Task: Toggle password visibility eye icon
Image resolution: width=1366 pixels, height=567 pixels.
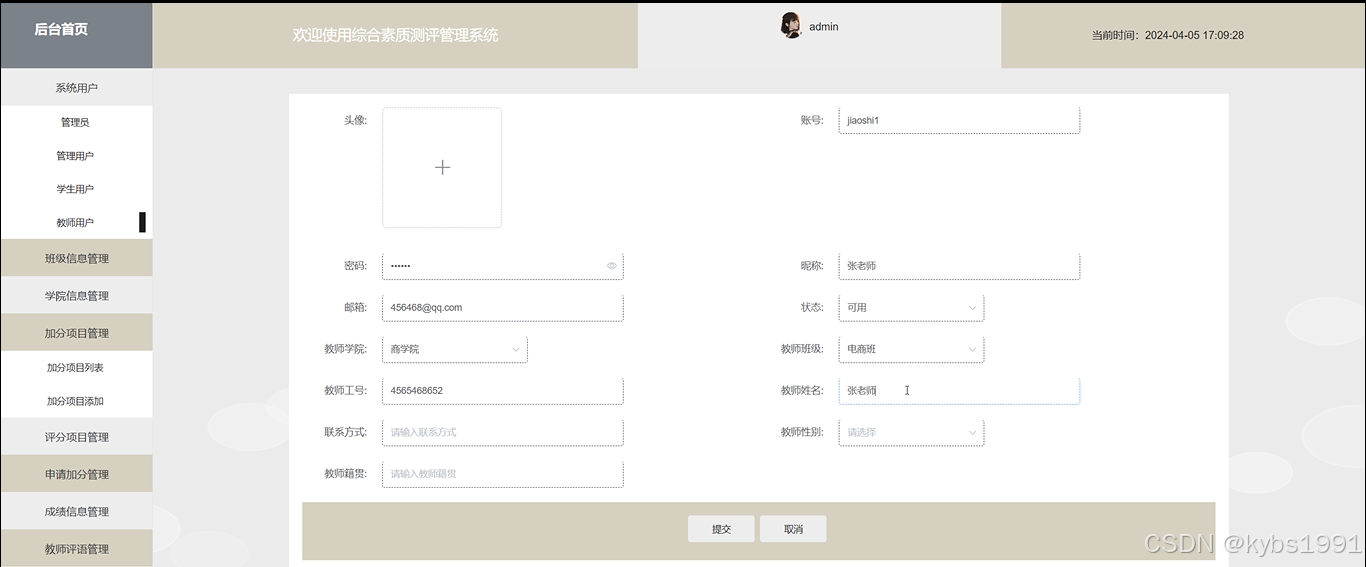Action: (x=611, y=266)
